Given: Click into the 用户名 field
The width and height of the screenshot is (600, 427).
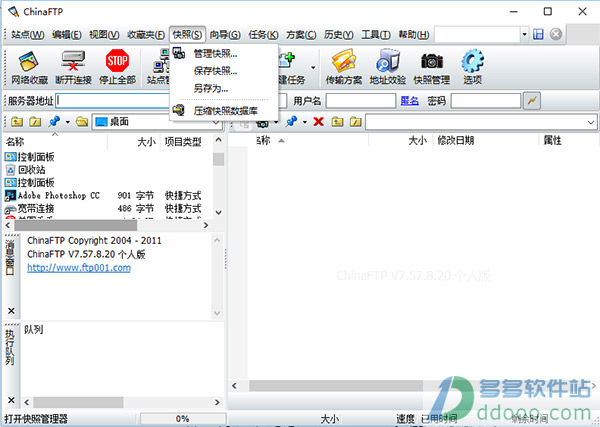Looking at the screenshot, I should point(360,101).
